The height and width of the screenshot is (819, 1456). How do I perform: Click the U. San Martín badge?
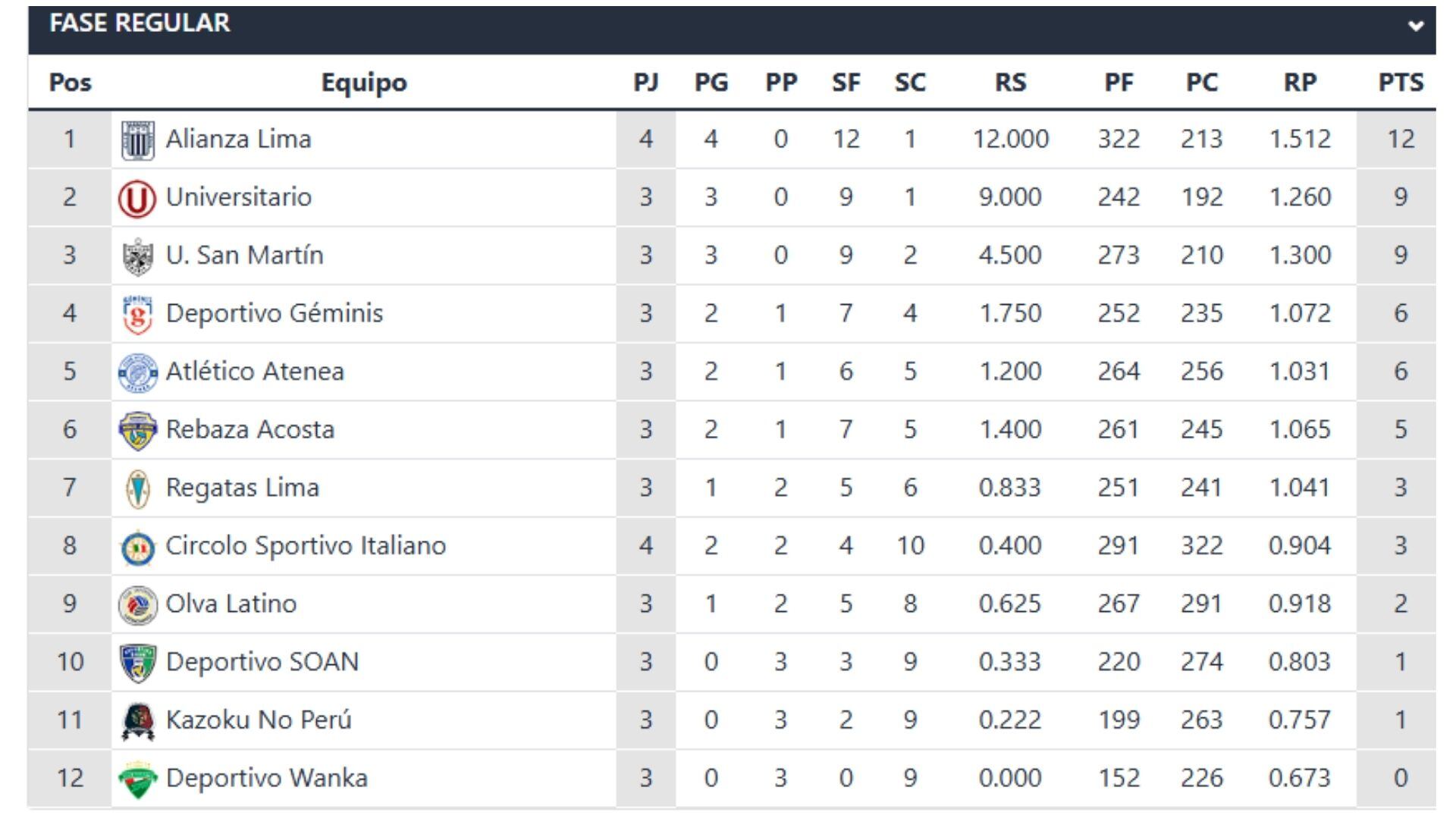click(x=137, y=255)
